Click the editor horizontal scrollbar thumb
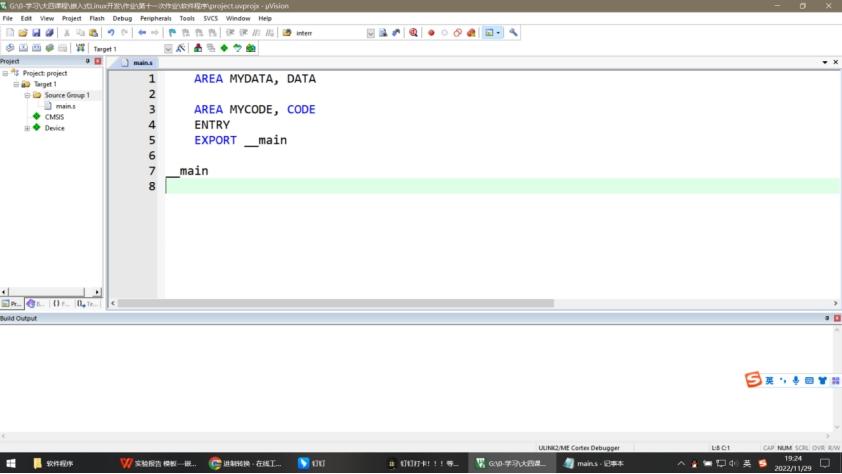The height and width of the screenshot is (474, 842). [336, 303]
